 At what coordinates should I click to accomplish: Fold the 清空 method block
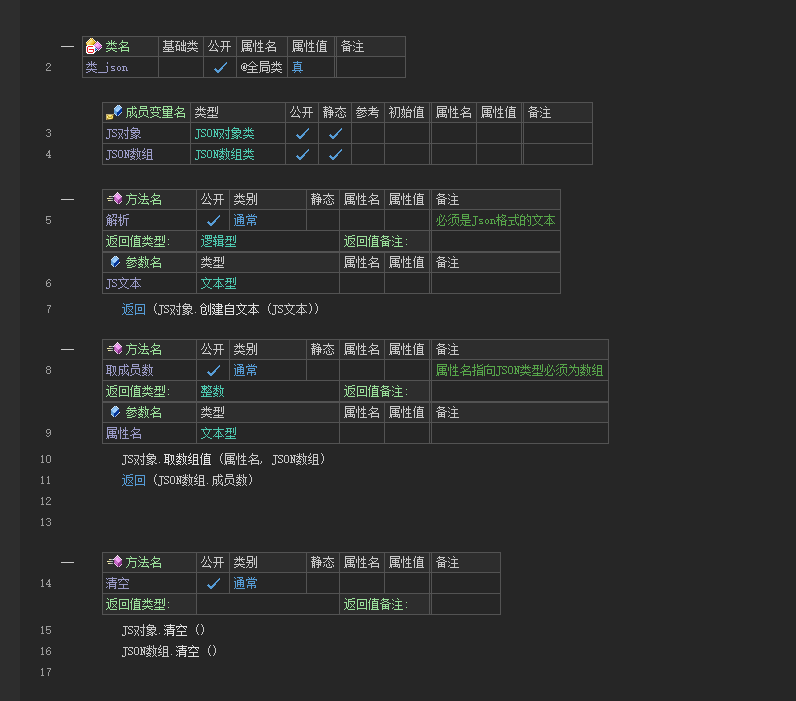[x=67, y=562]
